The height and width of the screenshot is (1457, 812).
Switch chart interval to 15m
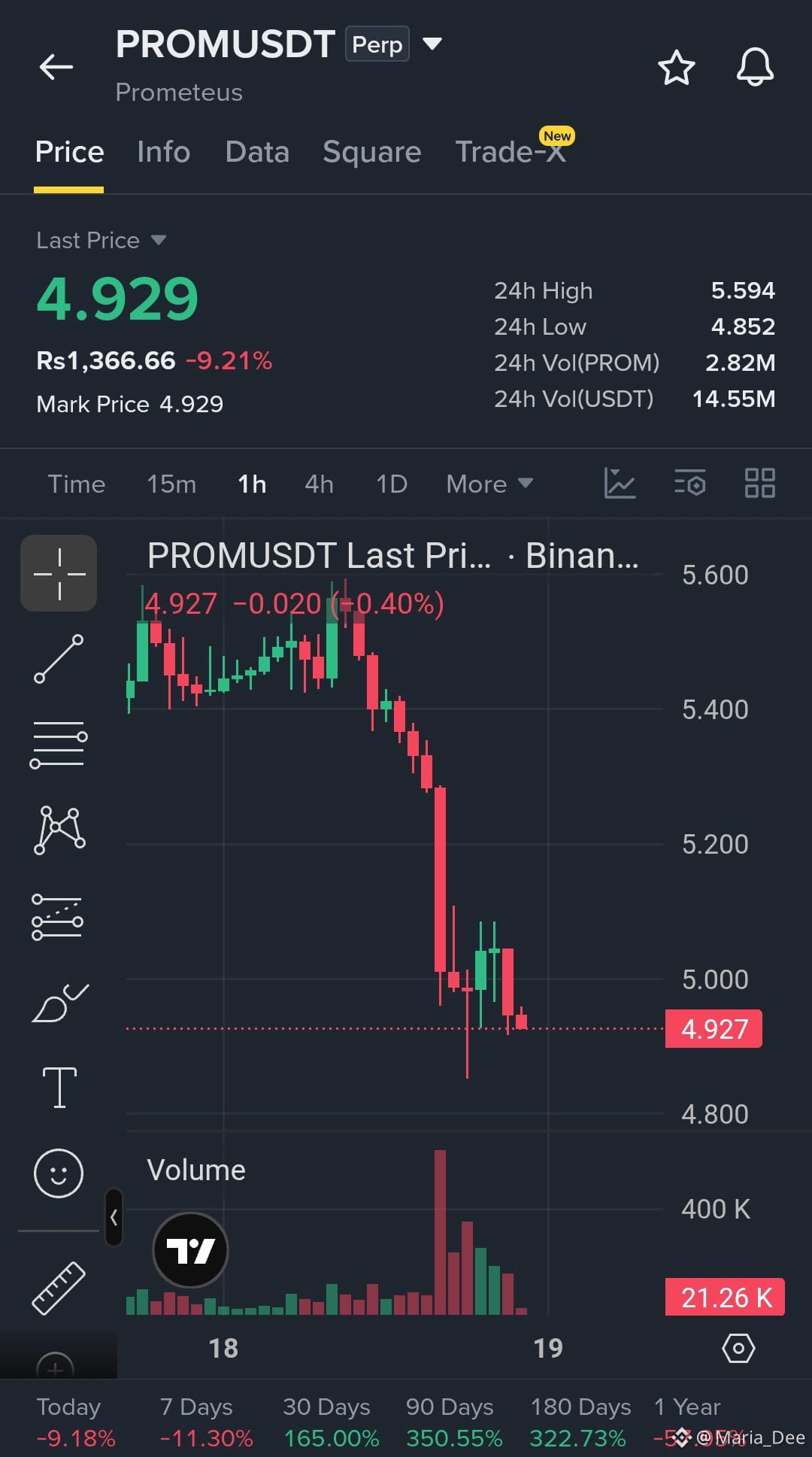pos(171,484)
